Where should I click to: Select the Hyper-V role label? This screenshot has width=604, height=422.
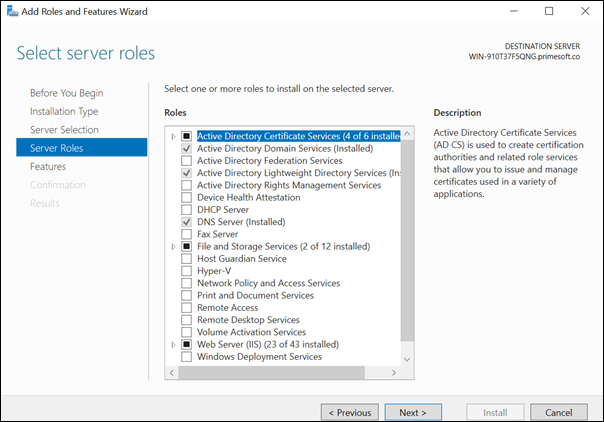point(214,271)
